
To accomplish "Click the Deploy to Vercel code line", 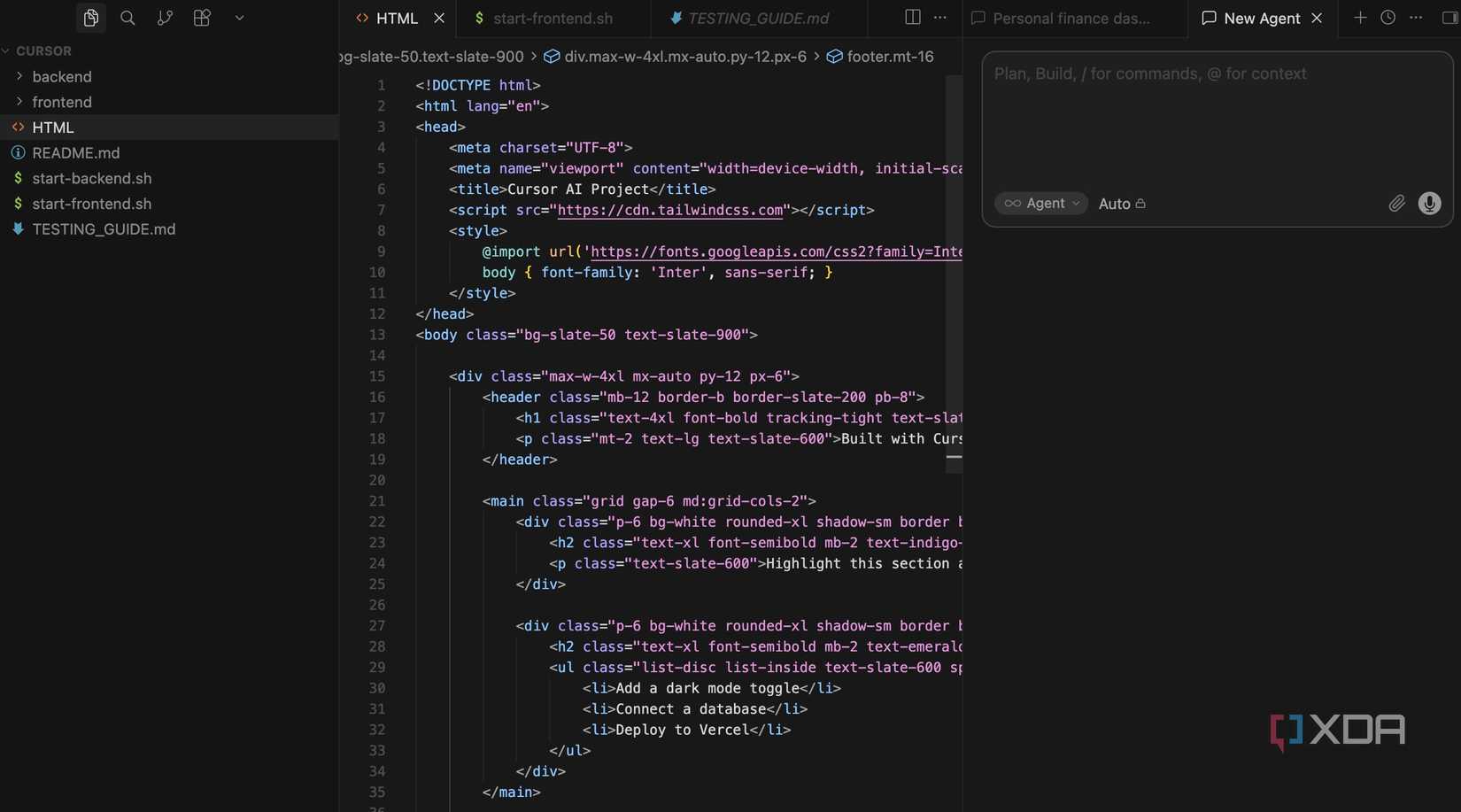I will point(686,731).
